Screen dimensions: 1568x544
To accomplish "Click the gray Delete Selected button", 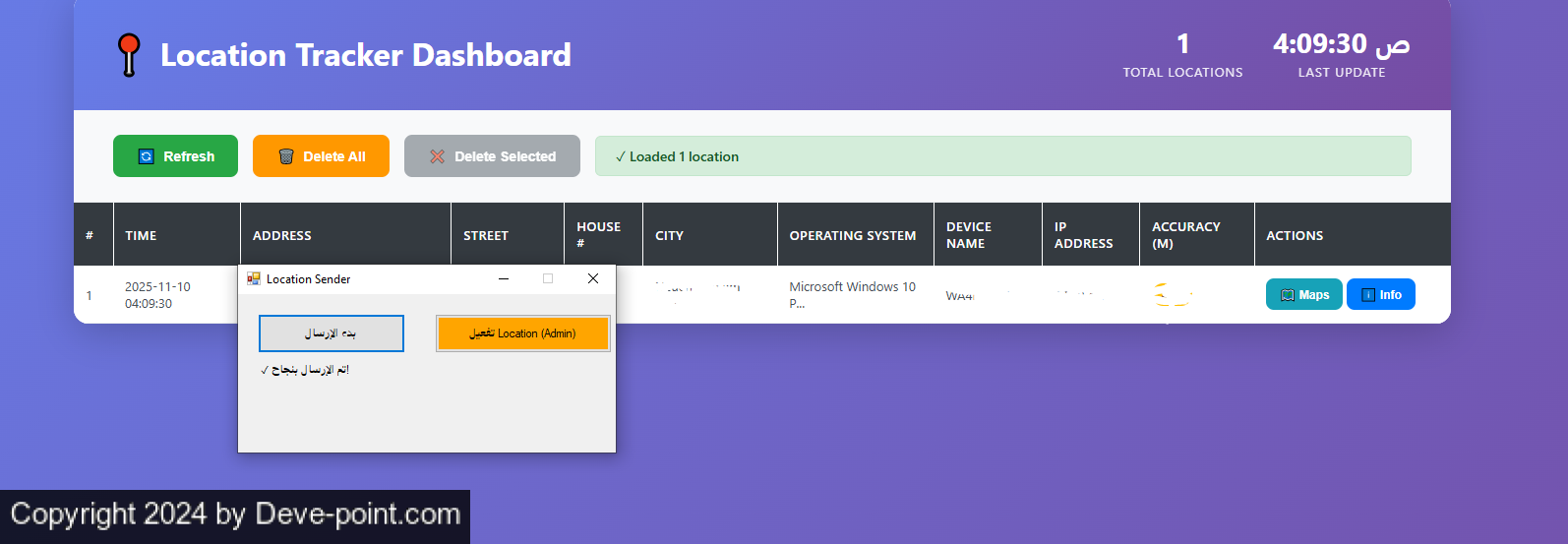I will pos(492,156).
